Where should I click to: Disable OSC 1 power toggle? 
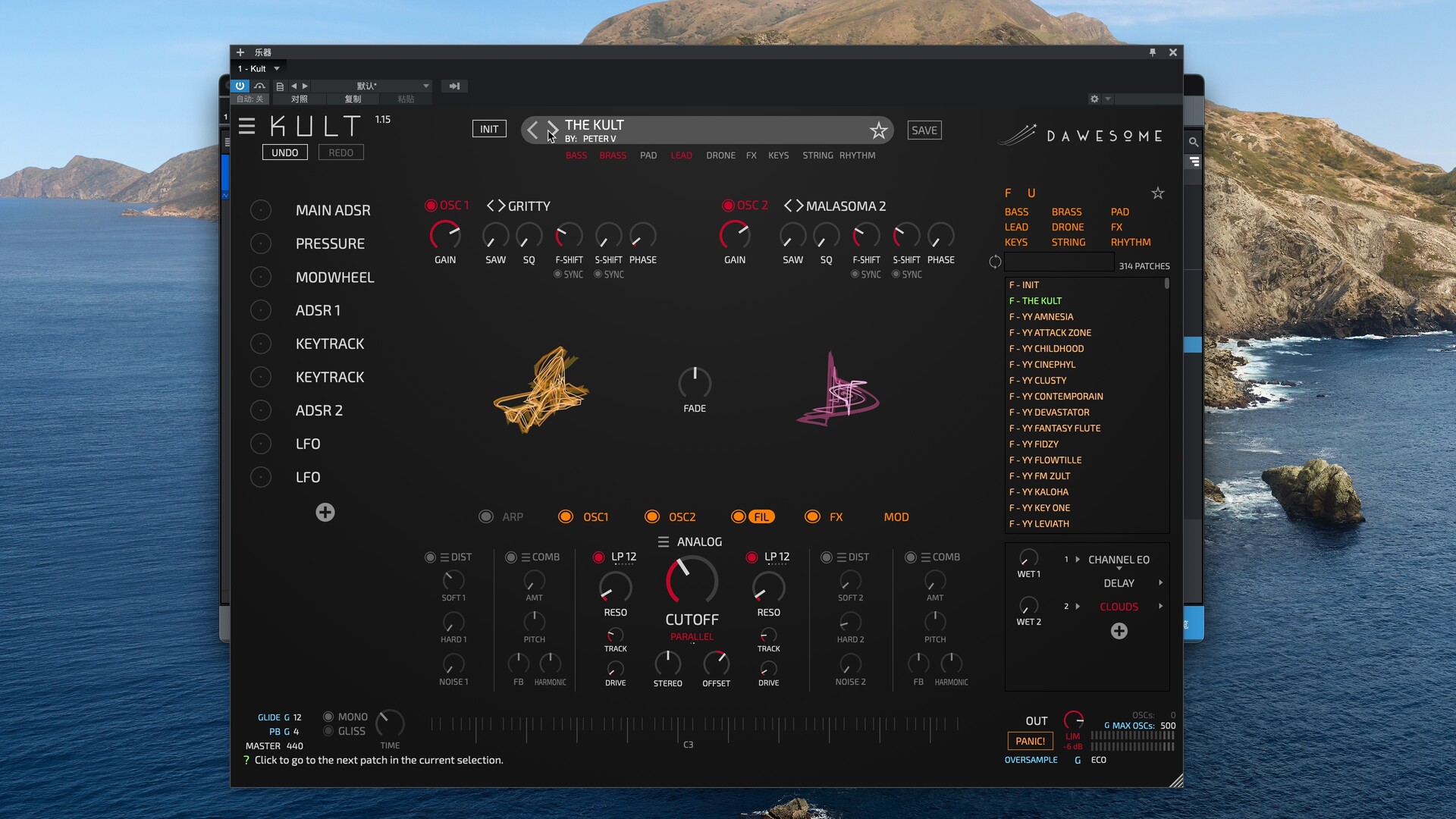(x=431, y=206)
